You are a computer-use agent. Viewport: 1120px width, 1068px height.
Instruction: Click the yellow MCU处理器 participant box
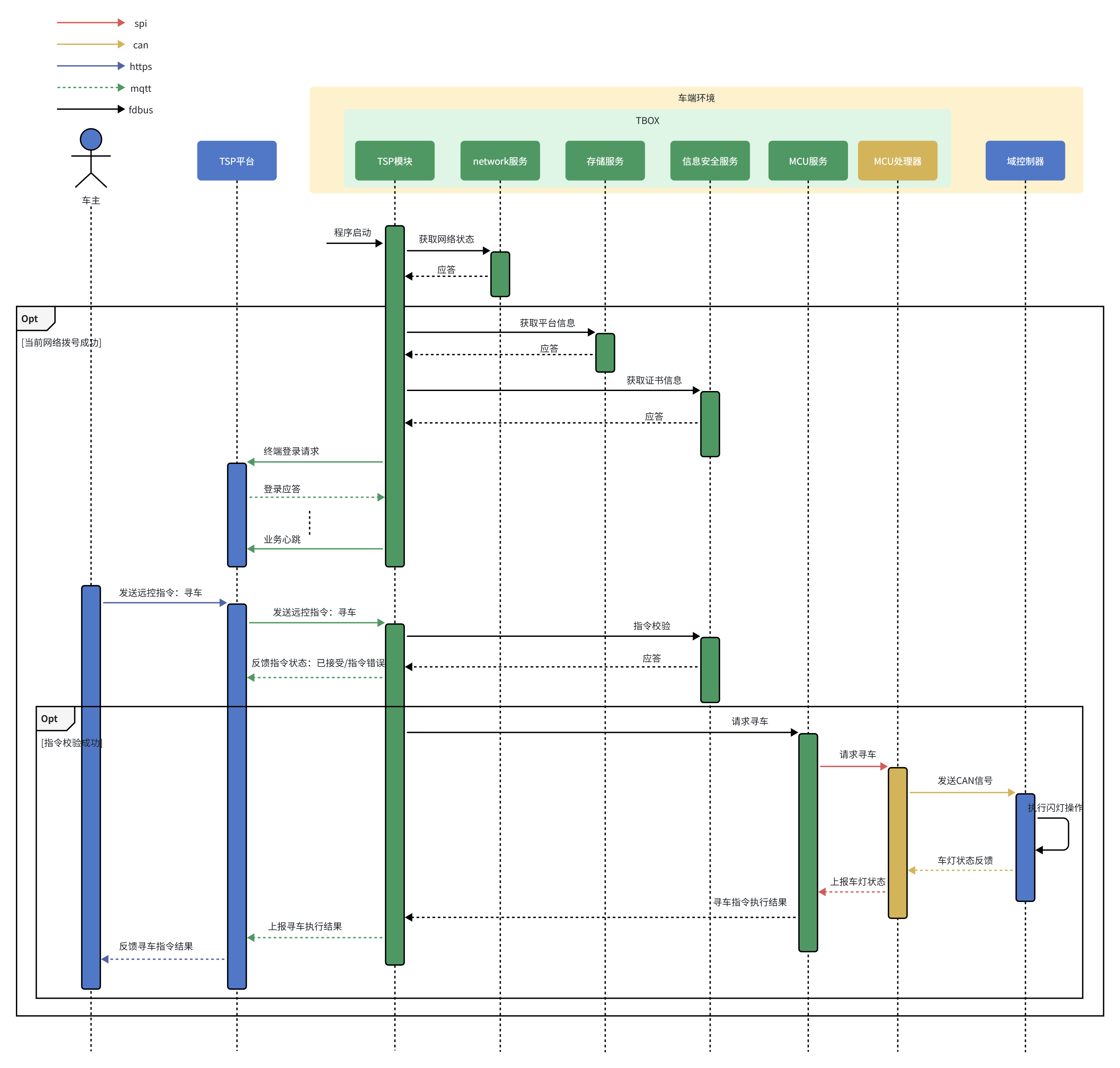pyautogui.click(x=897, y=160)
